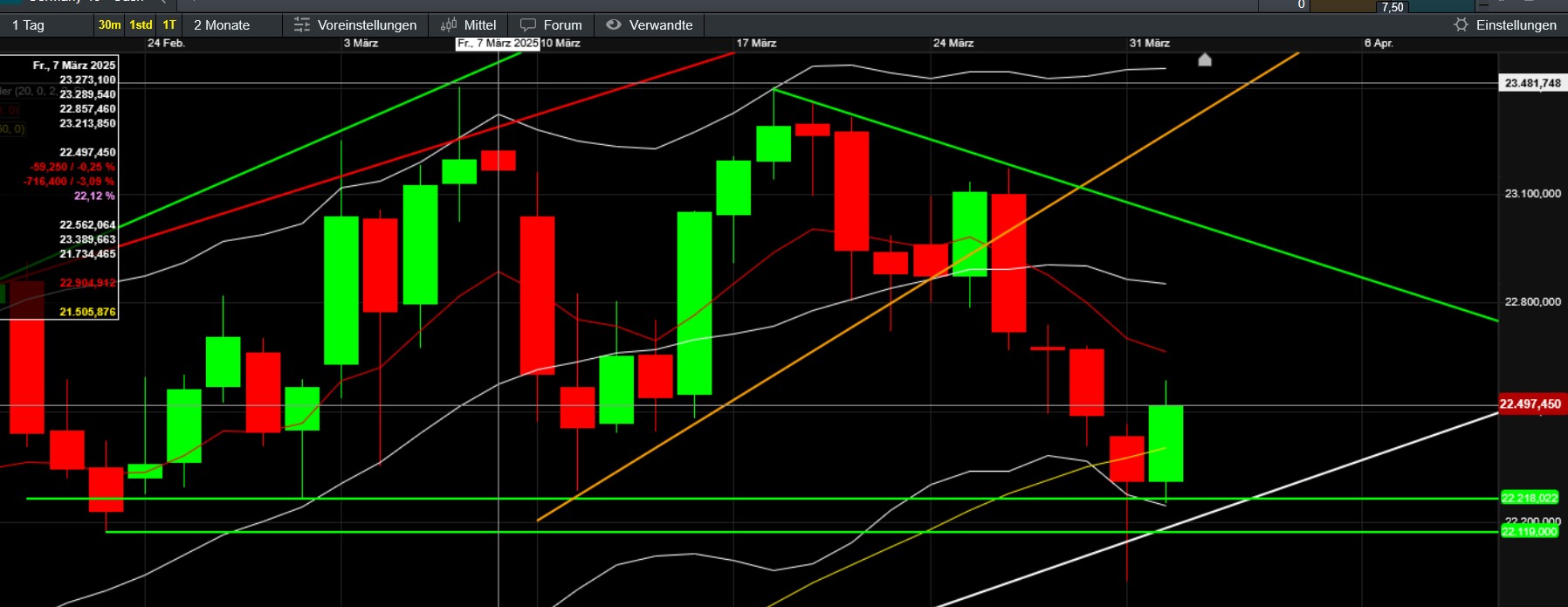Click the red 22.497,450 current price tag on axis
The image size is (1568, 607).
(x=1530, y=404)
